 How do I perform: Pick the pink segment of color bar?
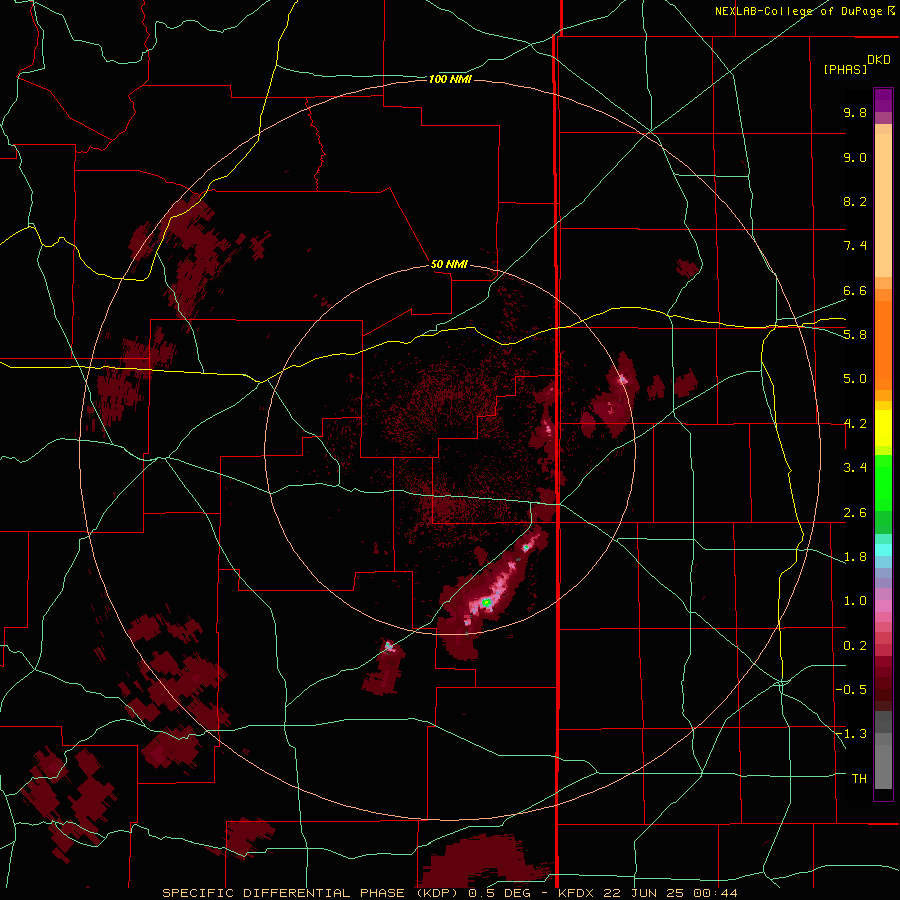pyautogui.click(x=883, y=606)
